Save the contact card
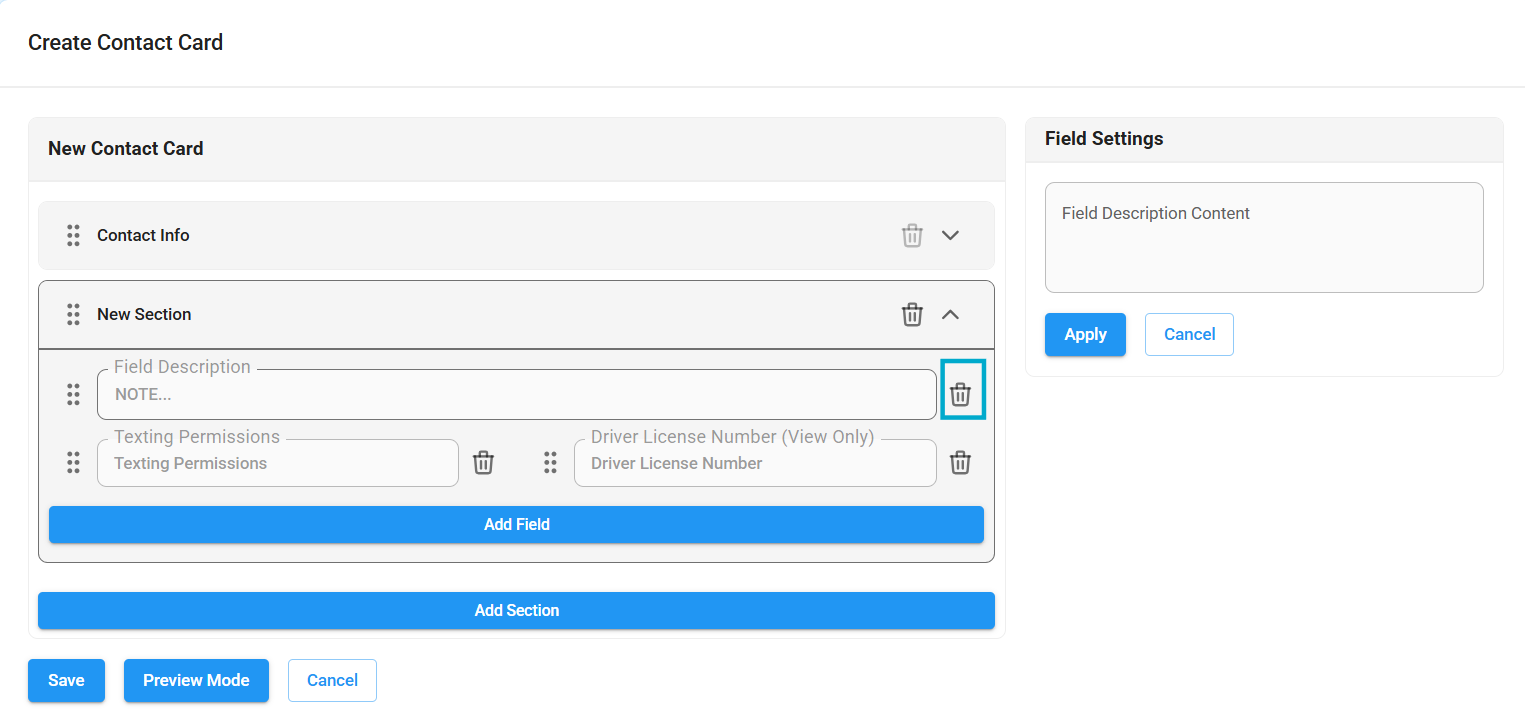 click(66, 680)
